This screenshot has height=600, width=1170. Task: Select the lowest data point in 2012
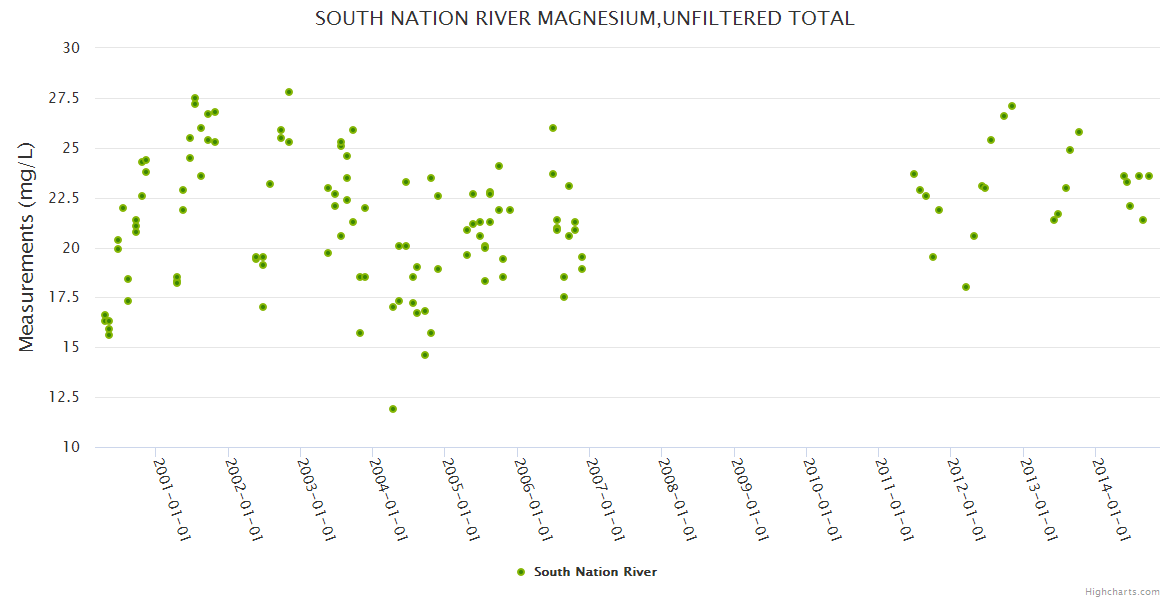point(966,287)
